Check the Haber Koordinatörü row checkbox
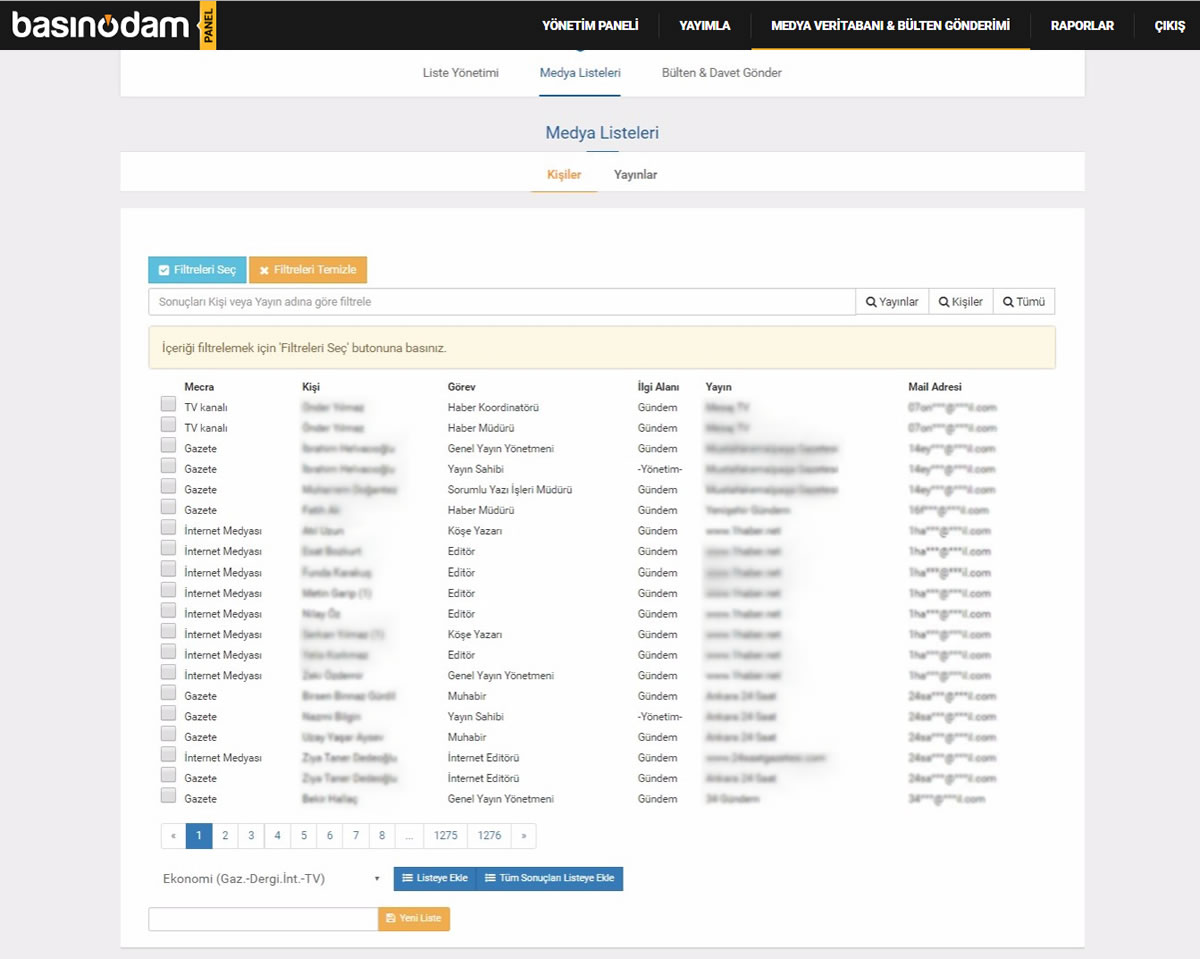Screen dimensions: 1200x959 click(x=168, y=405)
